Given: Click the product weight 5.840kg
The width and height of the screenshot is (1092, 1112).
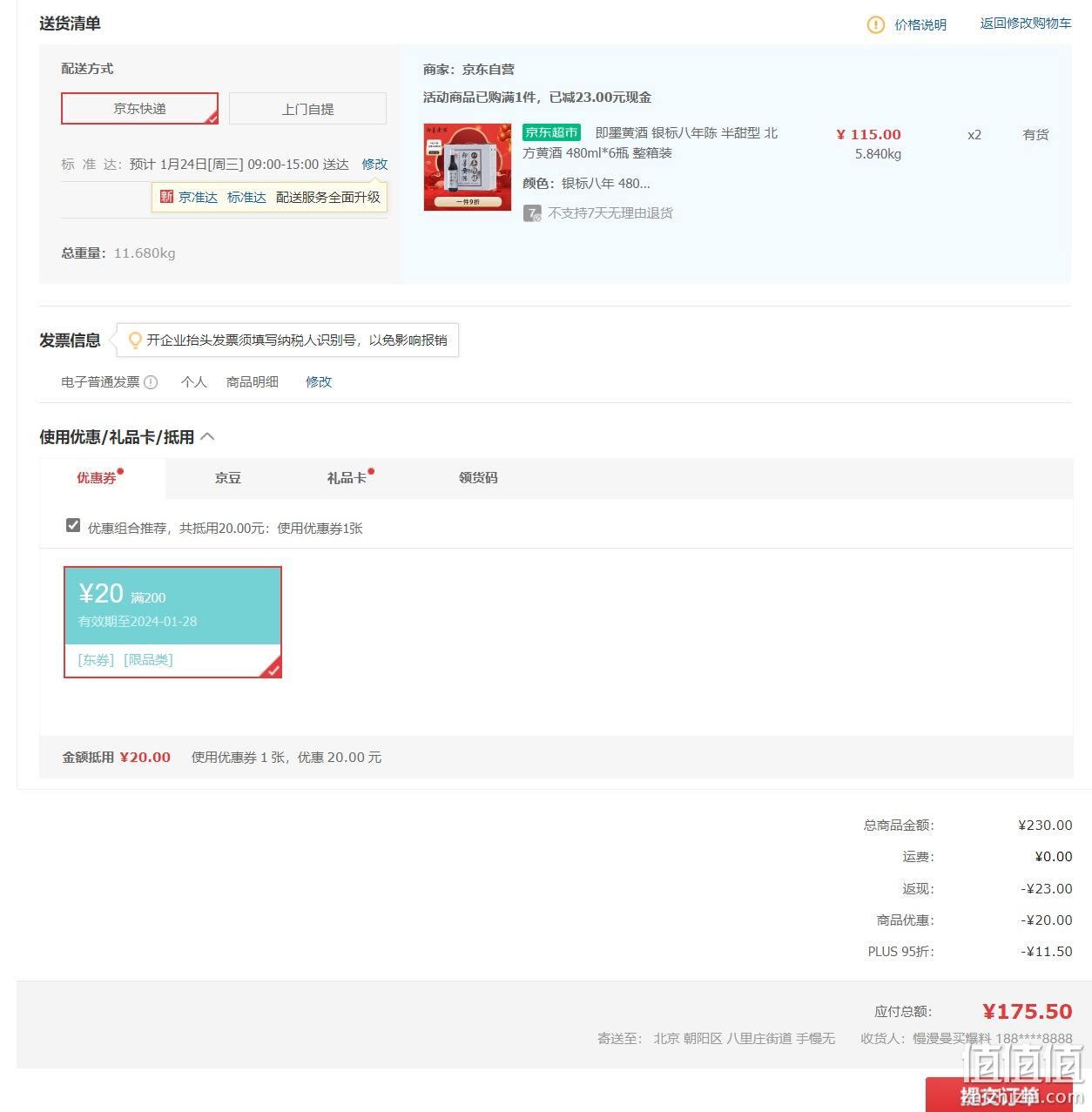Looking at the screenshot, I should (878, 153).
